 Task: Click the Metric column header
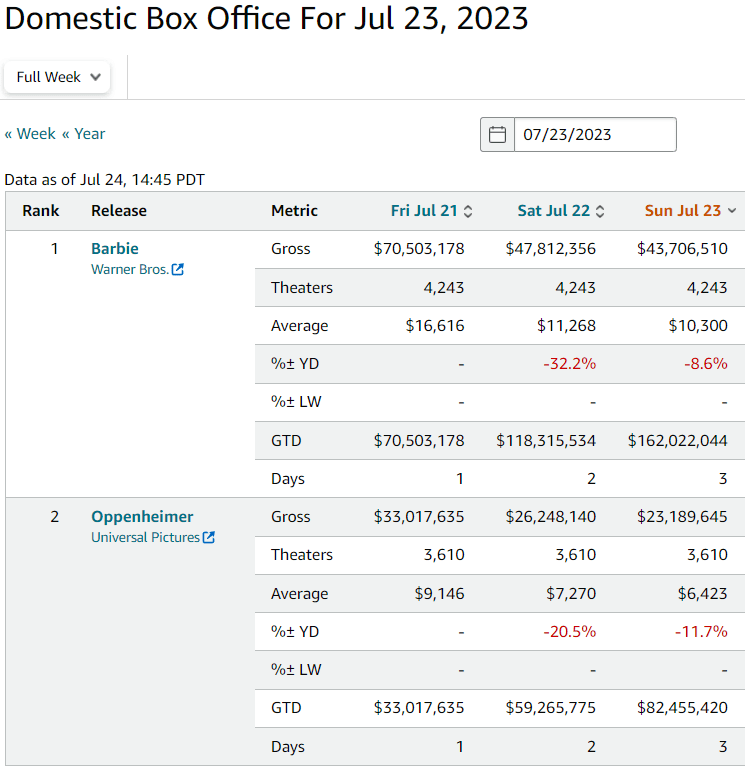[x=294, y=211]
